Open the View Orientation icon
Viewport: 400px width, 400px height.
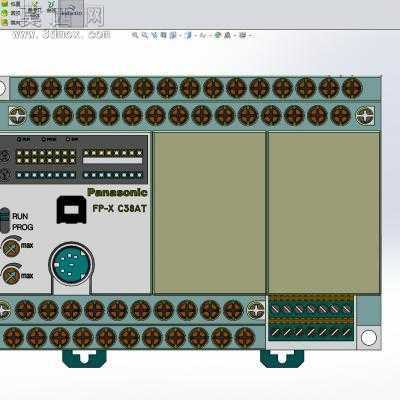tap(172, 35)
